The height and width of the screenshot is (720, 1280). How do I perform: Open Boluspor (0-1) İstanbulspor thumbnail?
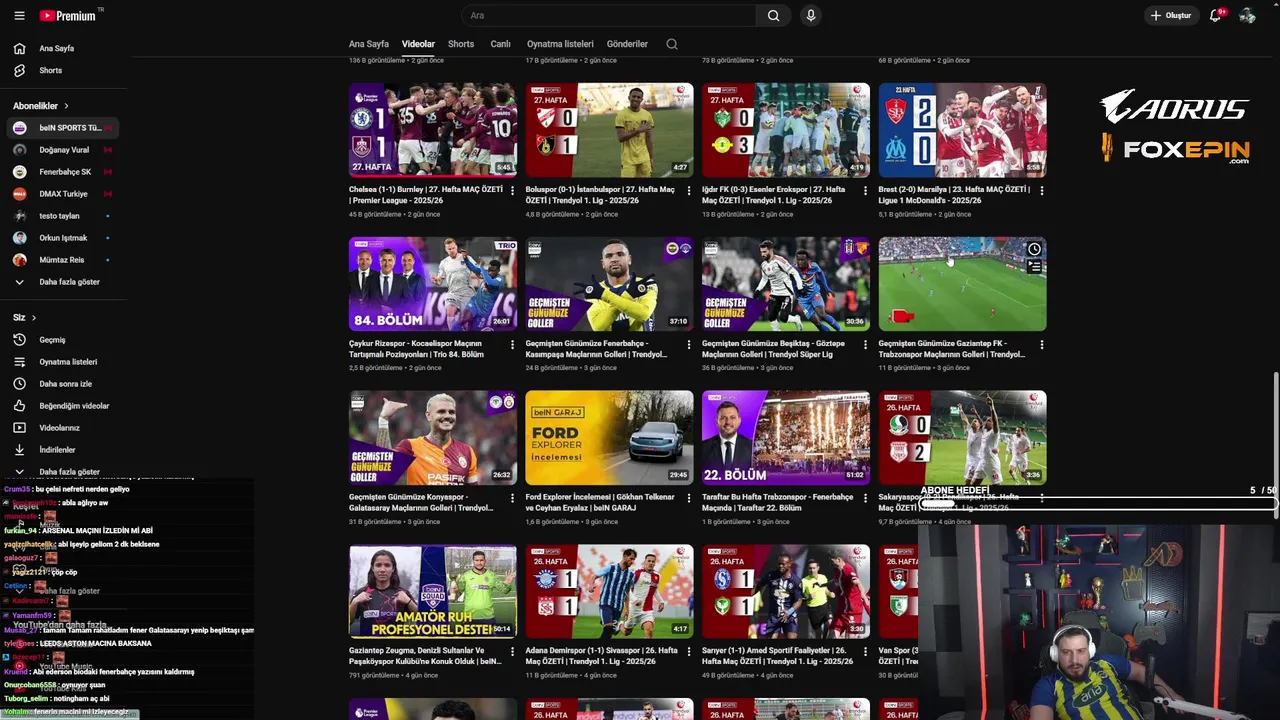click(x=609, y=130)
